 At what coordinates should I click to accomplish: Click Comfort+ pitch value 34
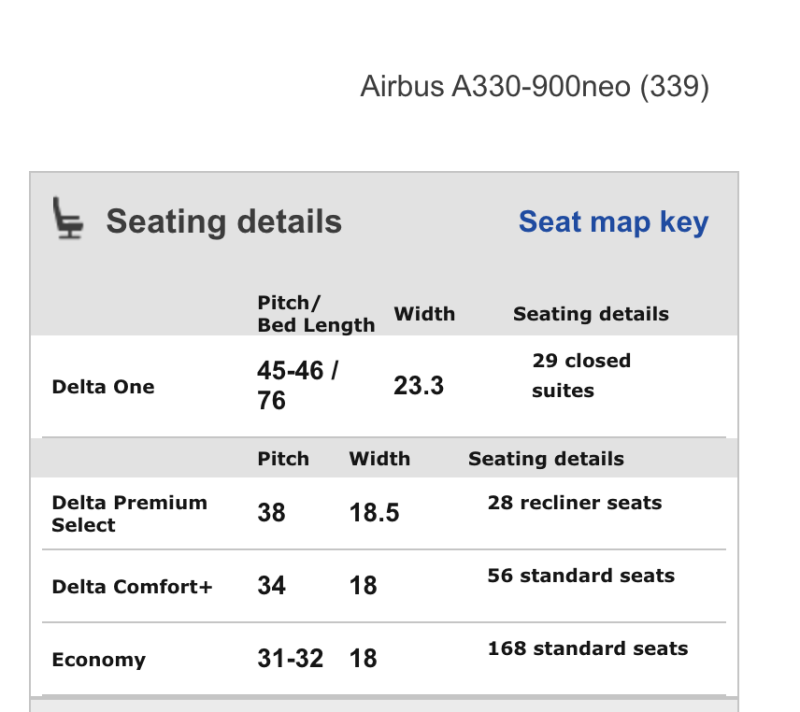pyautogui.click(x=271, y=586)
